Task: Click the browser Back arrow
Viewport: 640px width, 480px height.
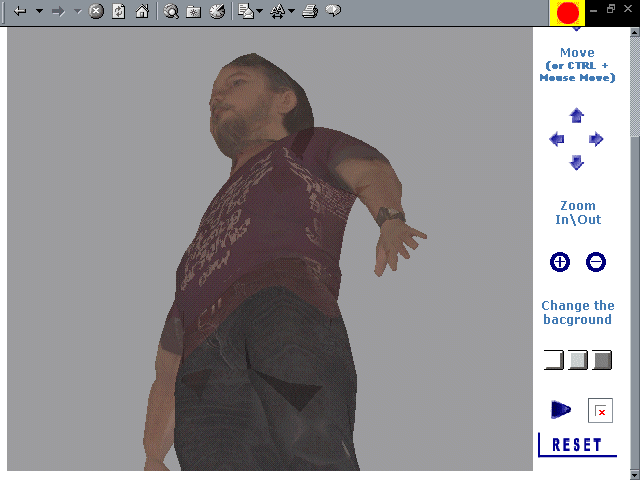Action: [20, 12]
